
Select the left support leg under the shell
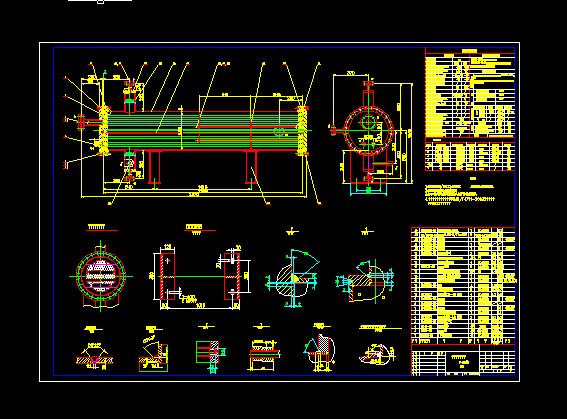click(x=154, y=168)
